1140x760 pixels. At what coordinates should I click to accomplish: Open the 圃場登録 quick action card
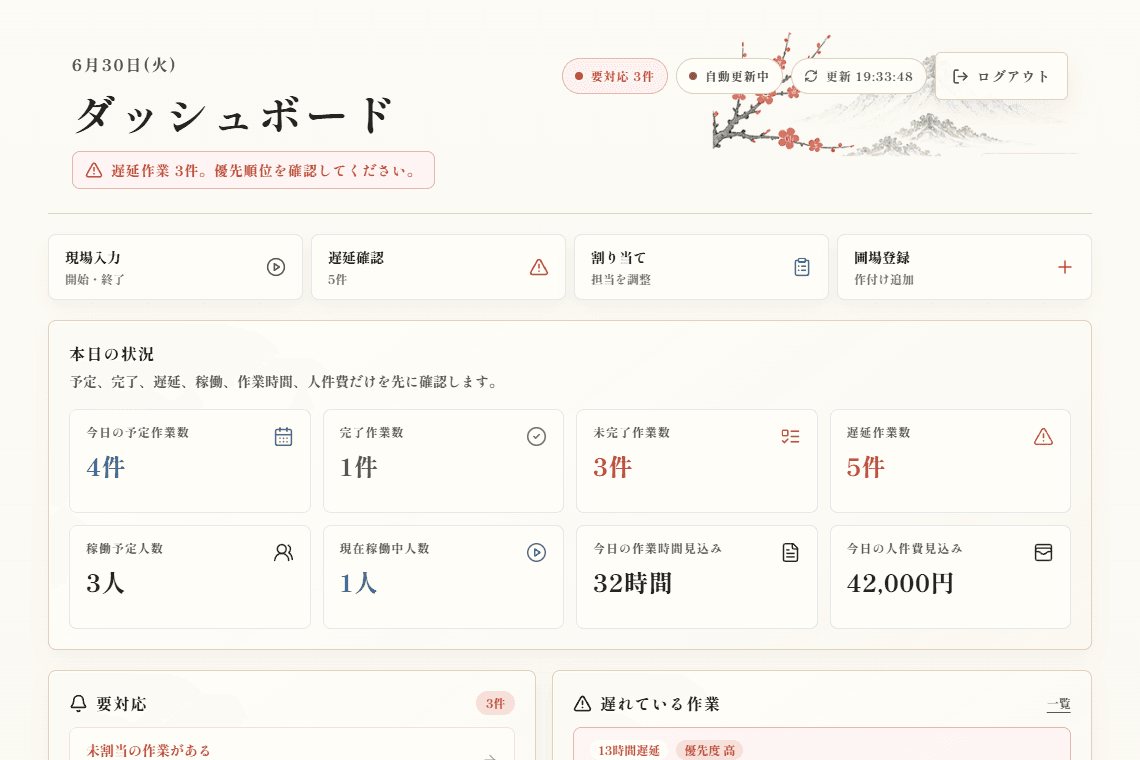tap(964, 267)
